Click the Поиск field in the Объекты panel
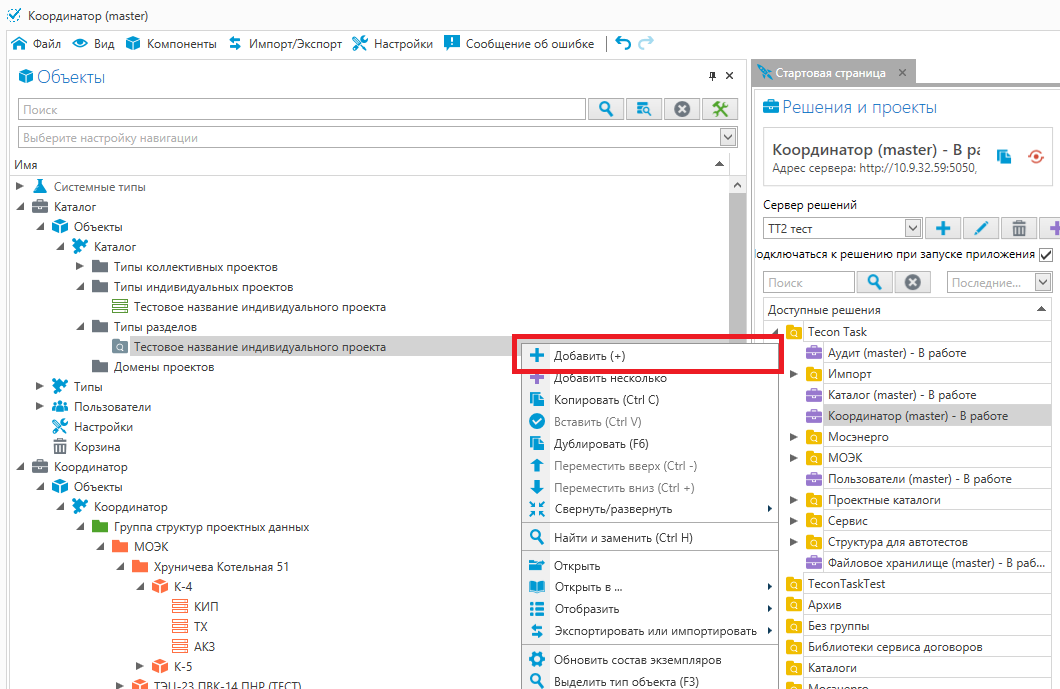This screenshot has width=1060, height=689. point(300,110)
